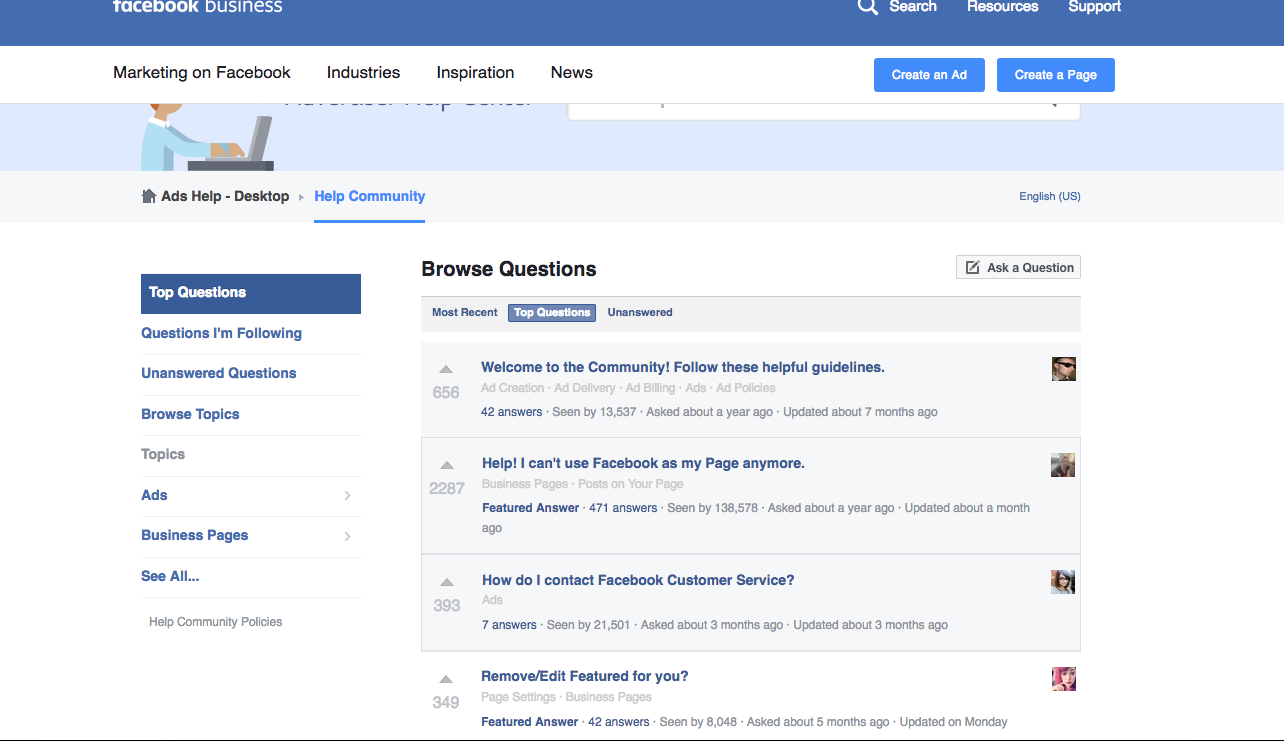This screenshot has width=1284, height=741.
Task: Open Unanswered Questions in sidebar
Action: tap(219, 373)
